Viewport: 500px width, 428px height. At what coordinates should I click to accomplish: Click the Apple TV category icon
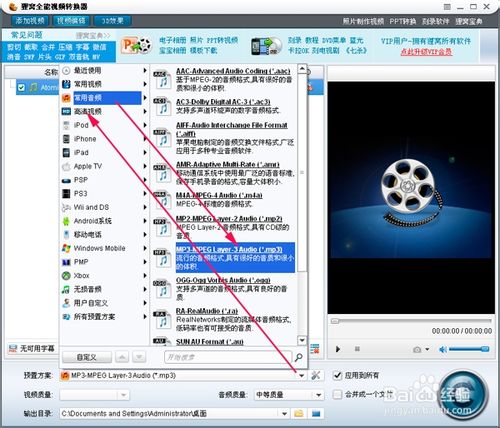click(x=66, y=166)
